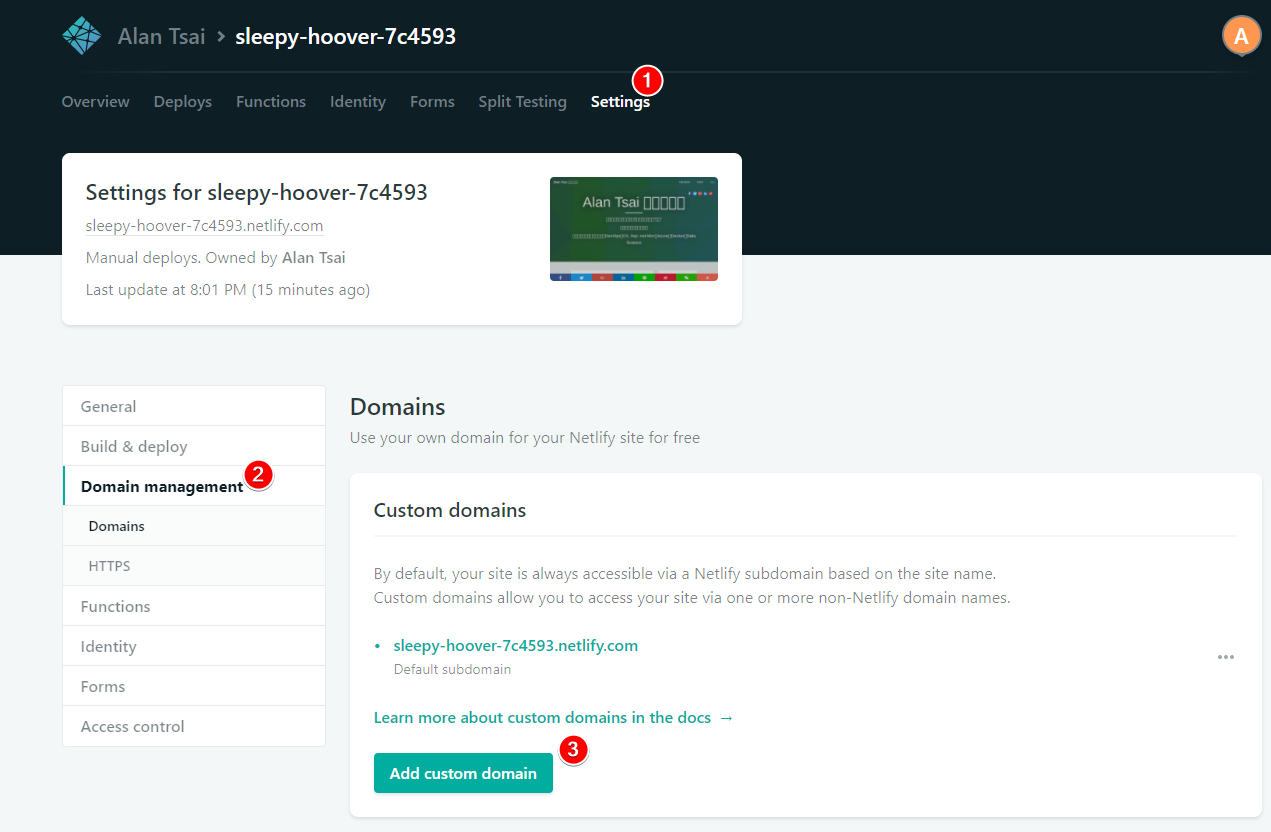Screen dimensions: 1271x832
Task: Open Learn more about custom domains docs link
Action: click(x=553, y=718)
